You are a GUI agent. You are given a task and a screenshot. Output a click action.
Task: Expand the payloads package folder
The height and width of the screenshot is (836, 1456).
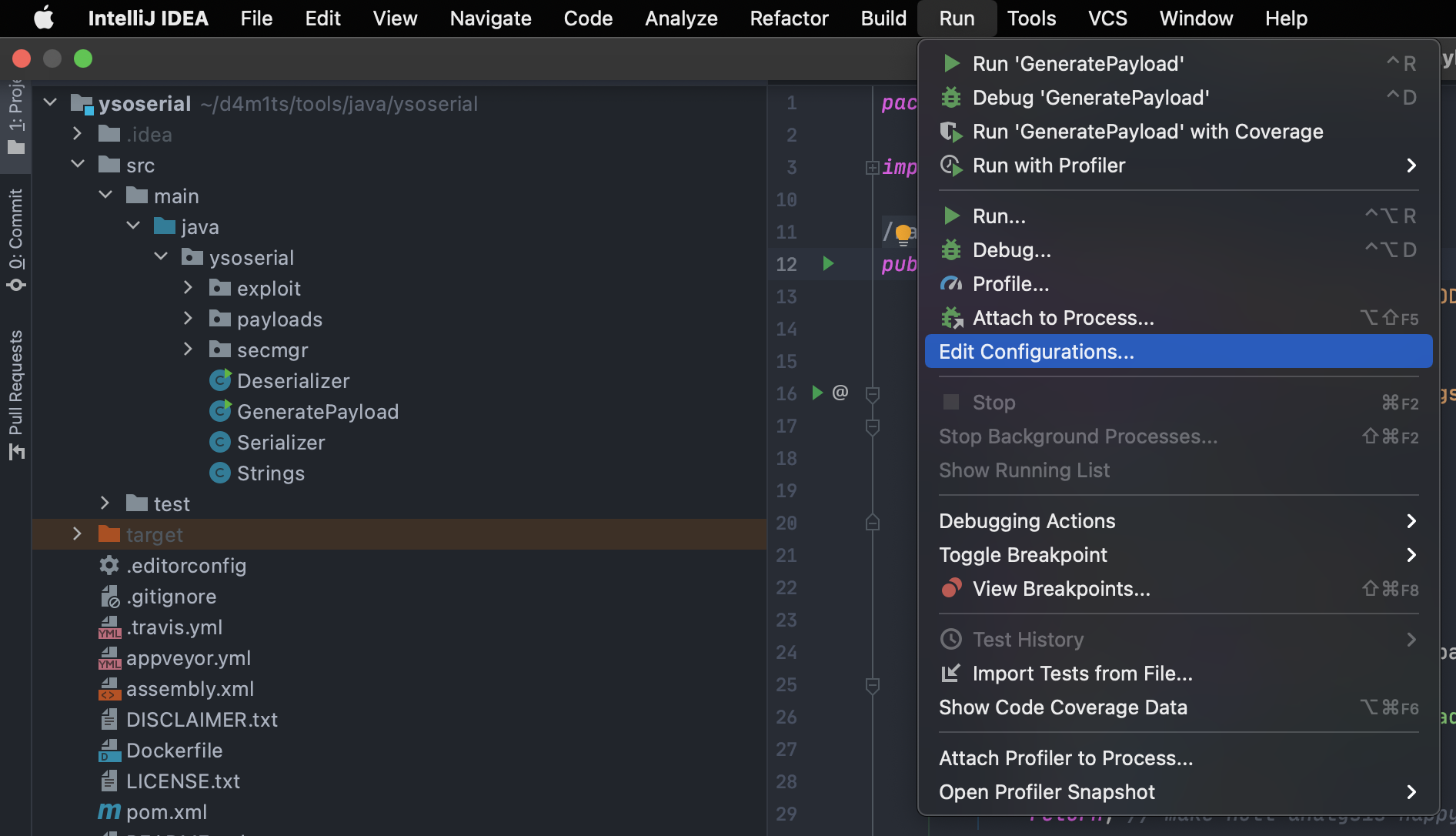point(188,319)
